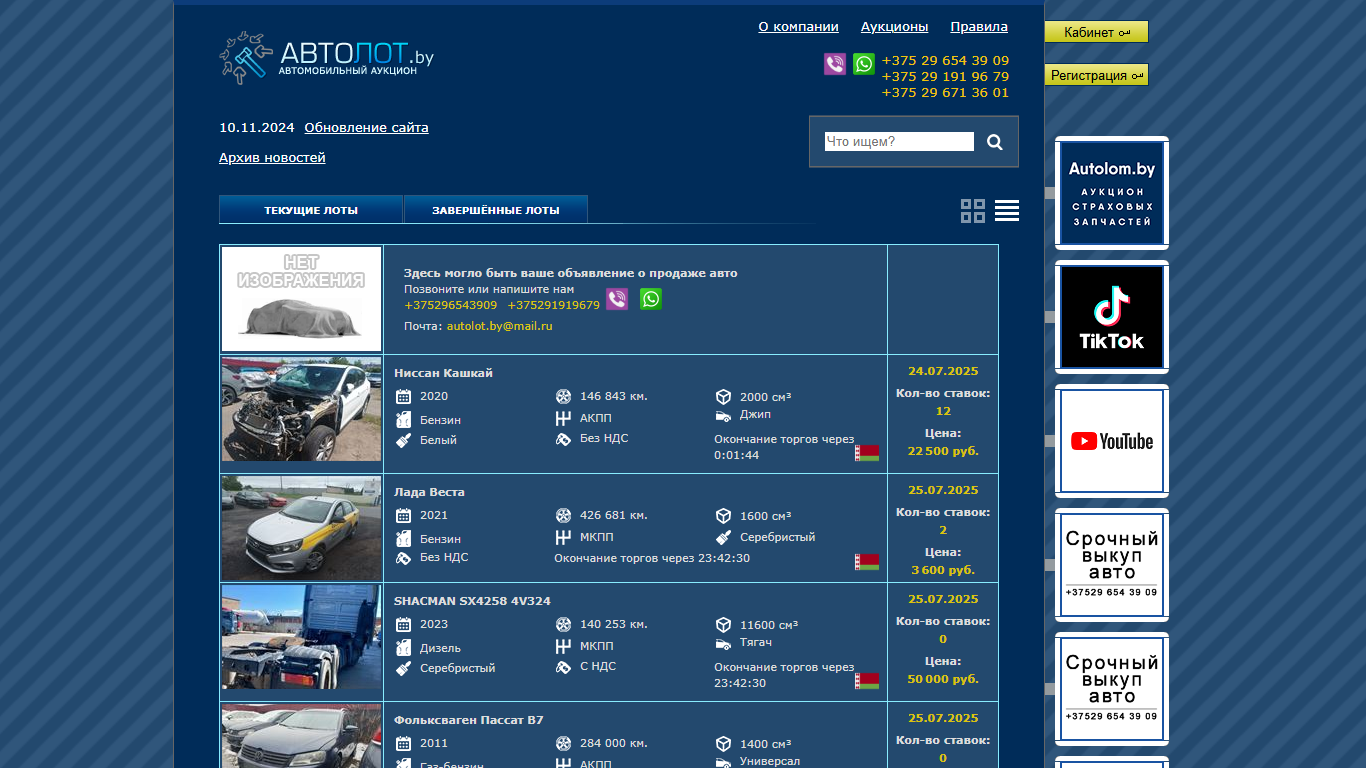Viewport: 1366px width, 768px height.
Task: Open second Срочный выкуп авто banner
Action: [x=1112, y=689]
